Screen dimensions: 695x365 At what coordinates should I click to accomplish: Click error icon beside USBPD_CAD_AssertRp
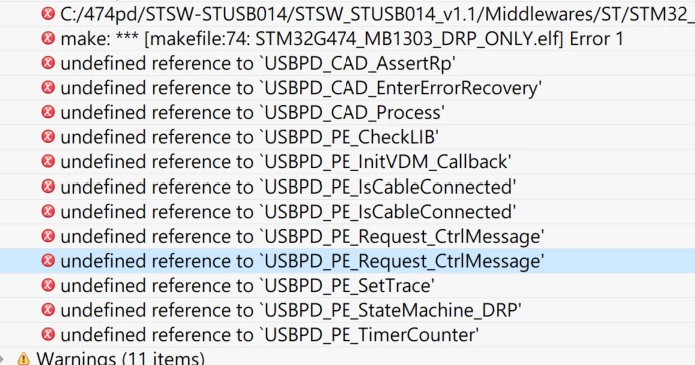point(48,63)
